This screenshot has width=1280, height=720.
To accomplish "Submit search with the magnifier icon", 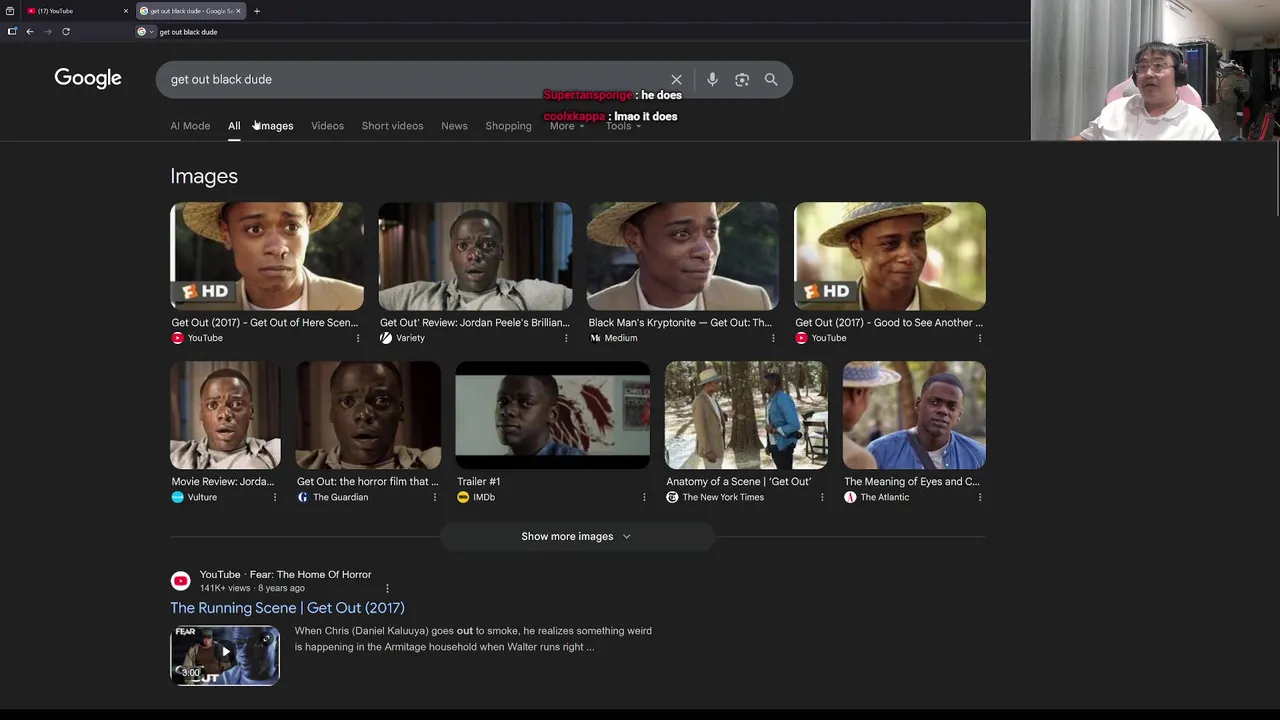I will (x=771, y=79).
